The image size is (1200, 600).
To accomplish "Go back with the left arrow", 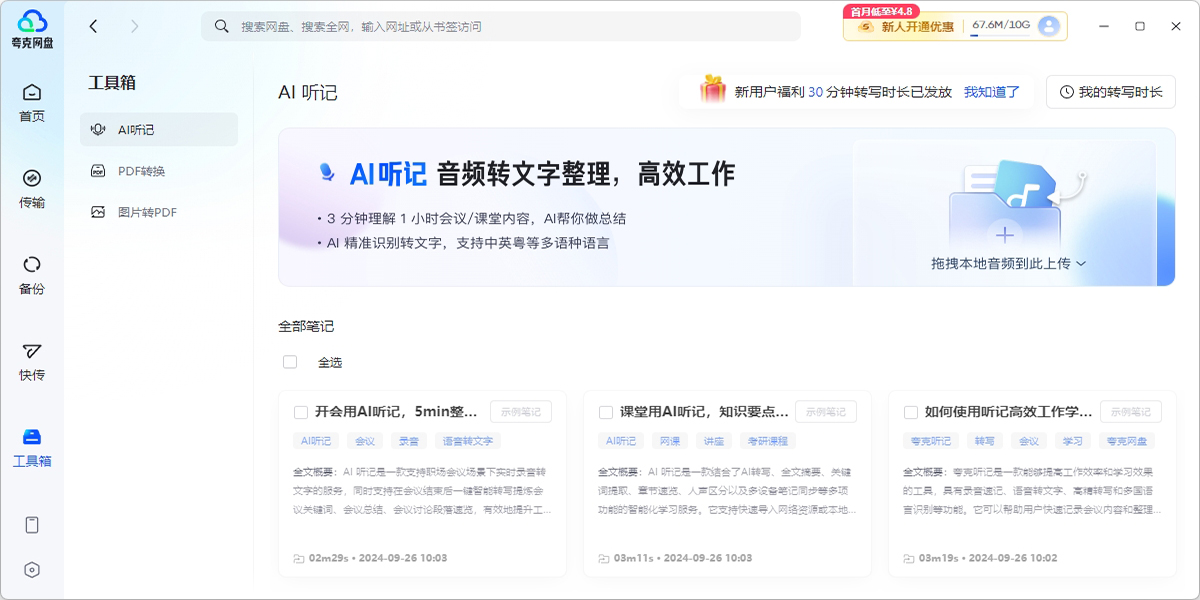I will pos(93,26).
